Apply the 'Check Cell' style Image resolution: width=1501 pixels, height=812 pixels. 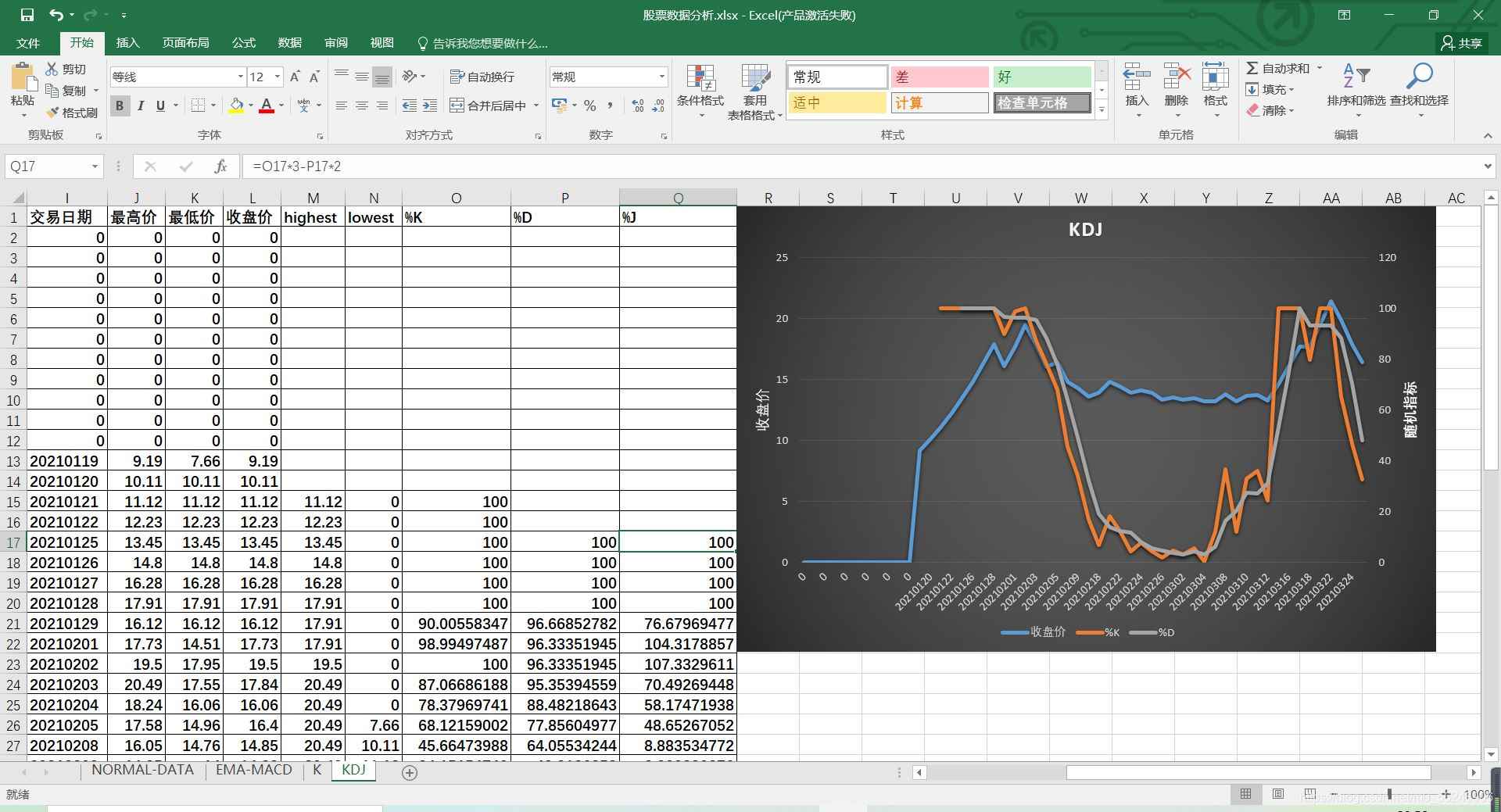pyautogui.click(x=1042, y=102)
